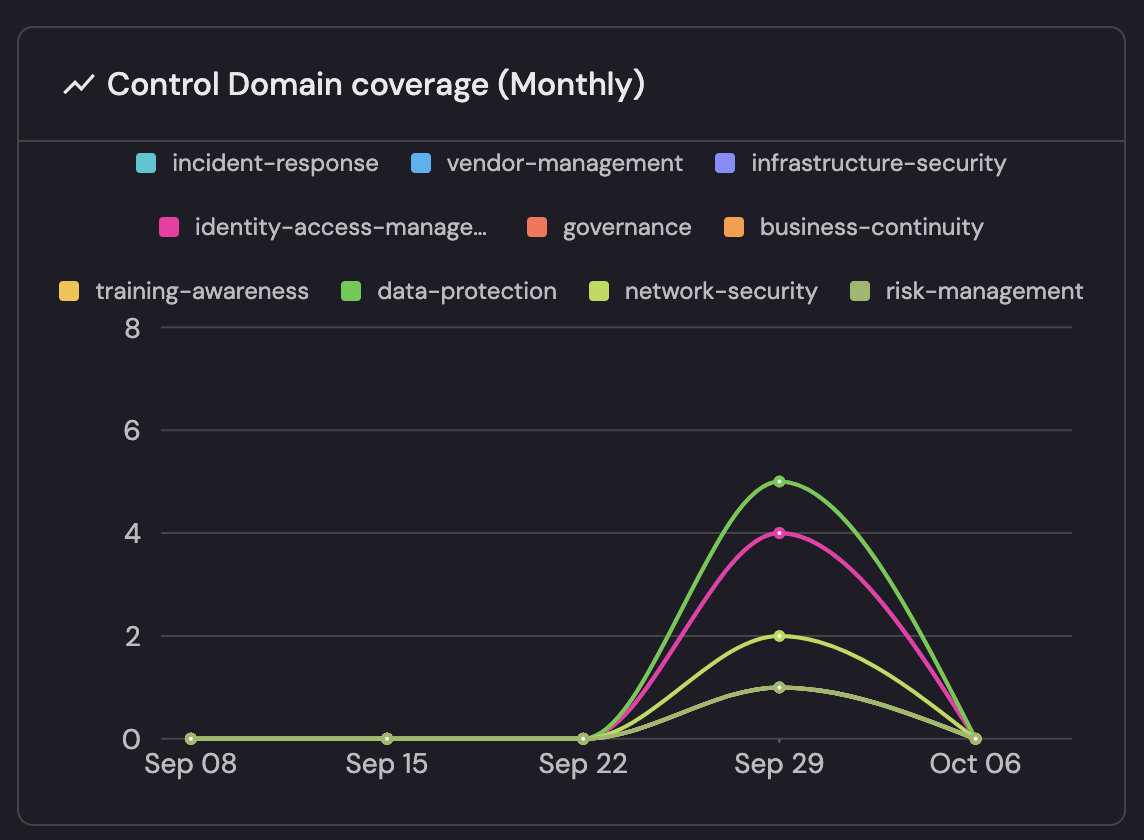Image resolution: width=1144 pixels, height=840 pixels.
Task: Click the training-awareness yellow swatch
Action: pyautogui.click(x=69, y=291)
